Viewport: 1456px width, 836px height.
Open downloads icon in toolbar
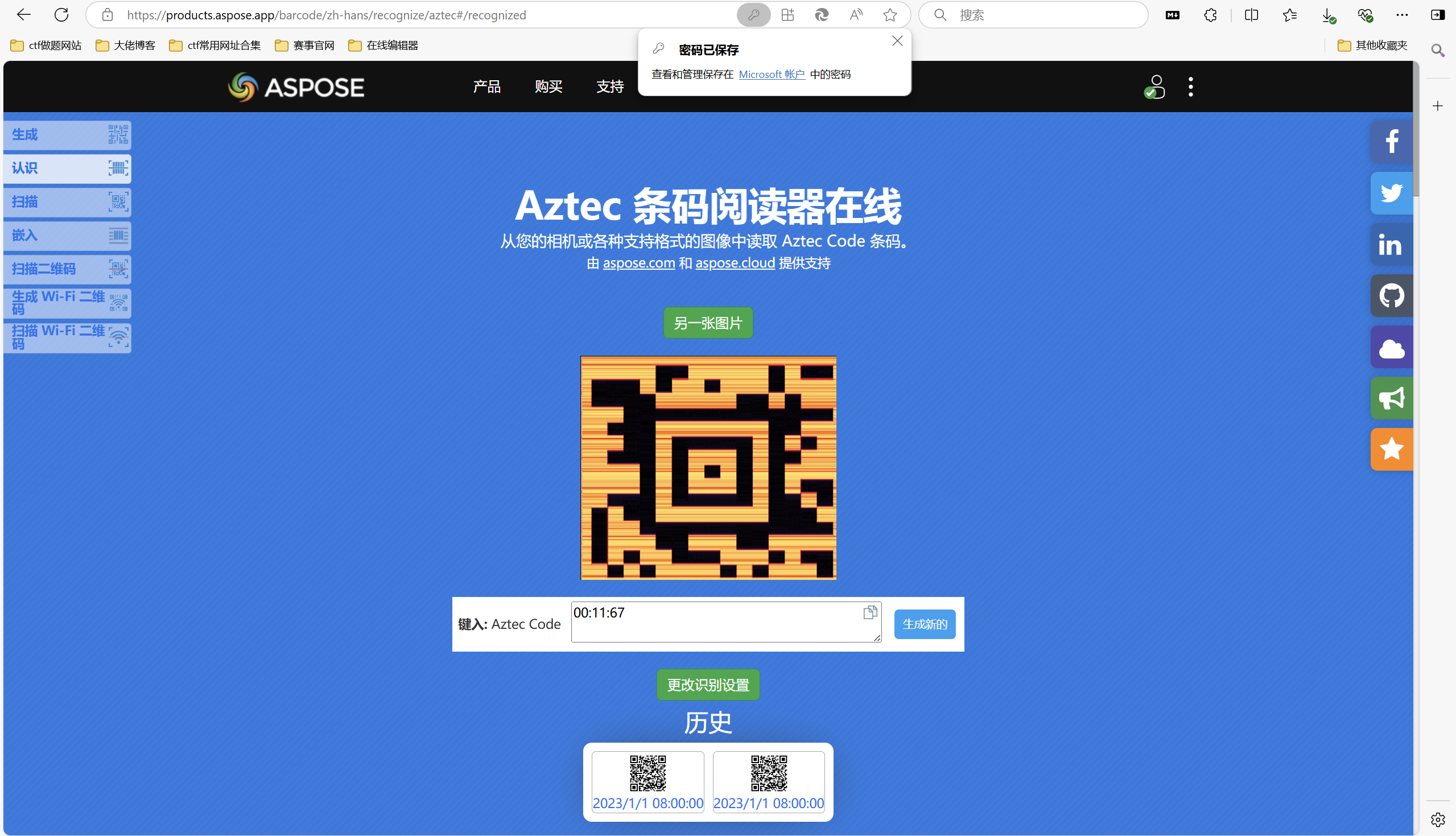click(x=1328, y=15)
